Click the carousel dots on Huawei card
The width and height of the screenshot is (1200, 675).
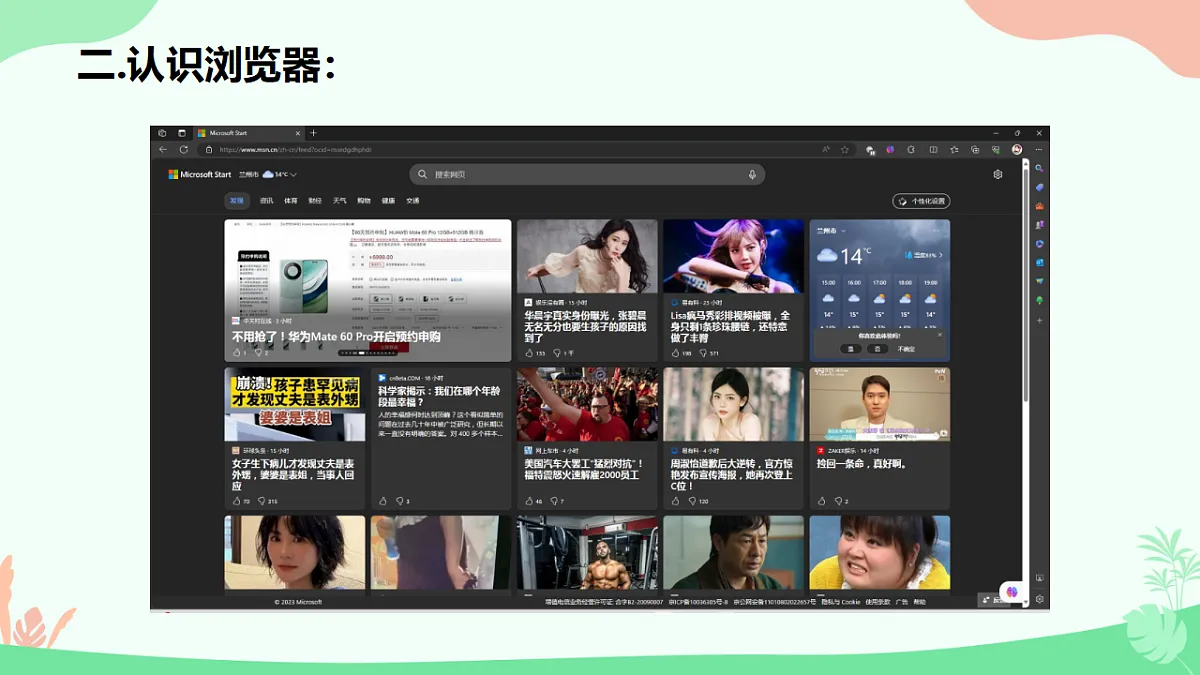tap(367, 353)
